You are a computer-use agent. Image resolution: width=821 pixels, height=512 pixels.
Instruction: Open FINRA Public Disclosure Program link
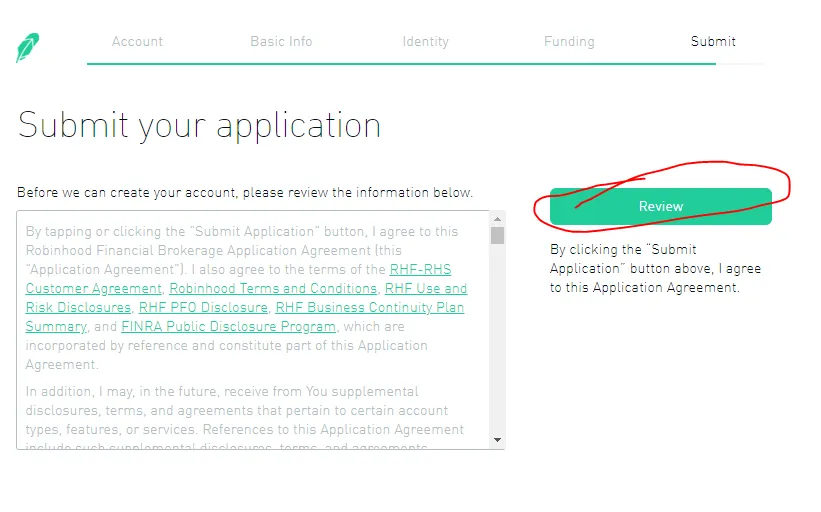click(x=228, y=326)
